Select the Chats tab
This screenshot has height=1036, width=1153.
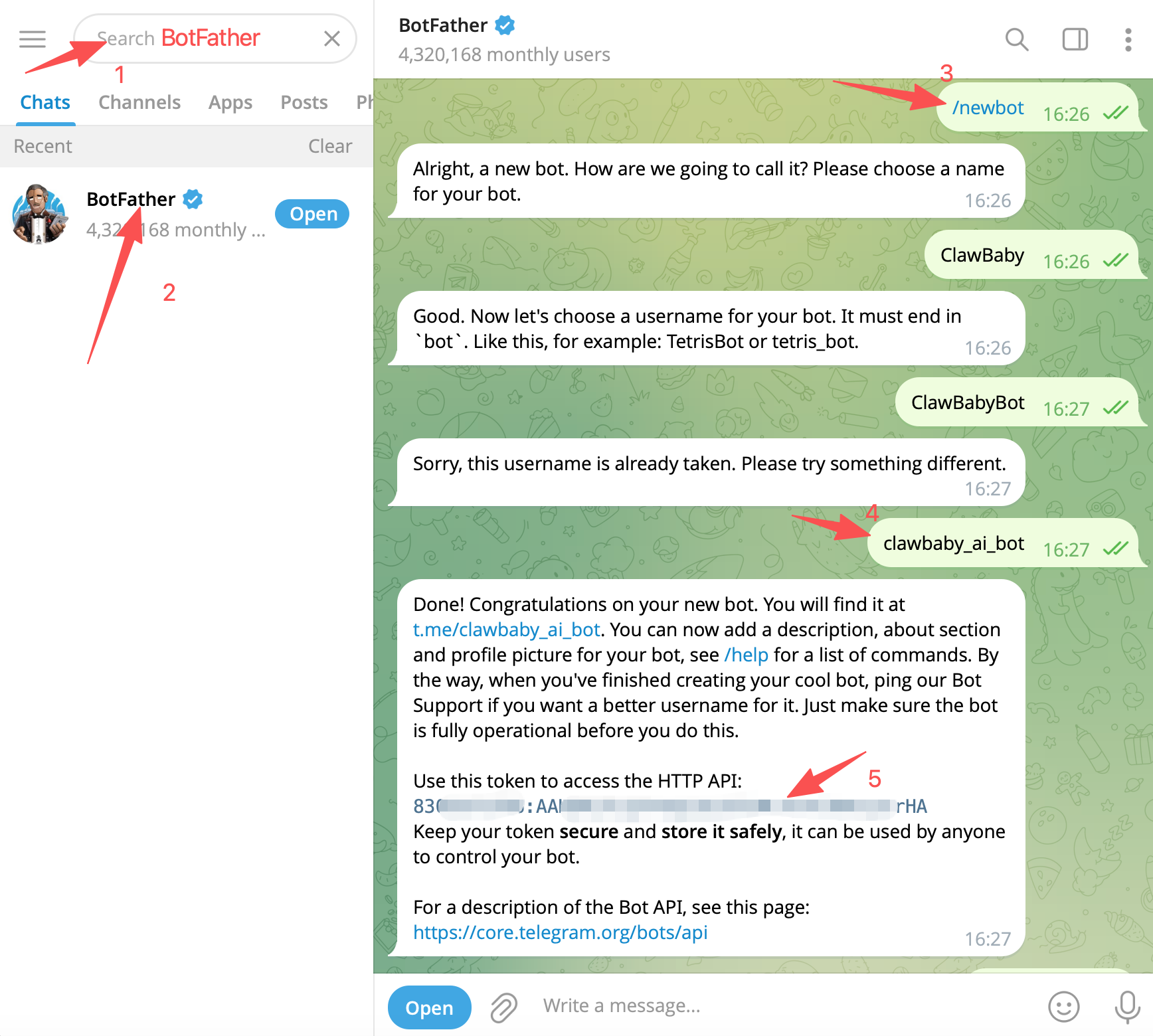point(45,102)
